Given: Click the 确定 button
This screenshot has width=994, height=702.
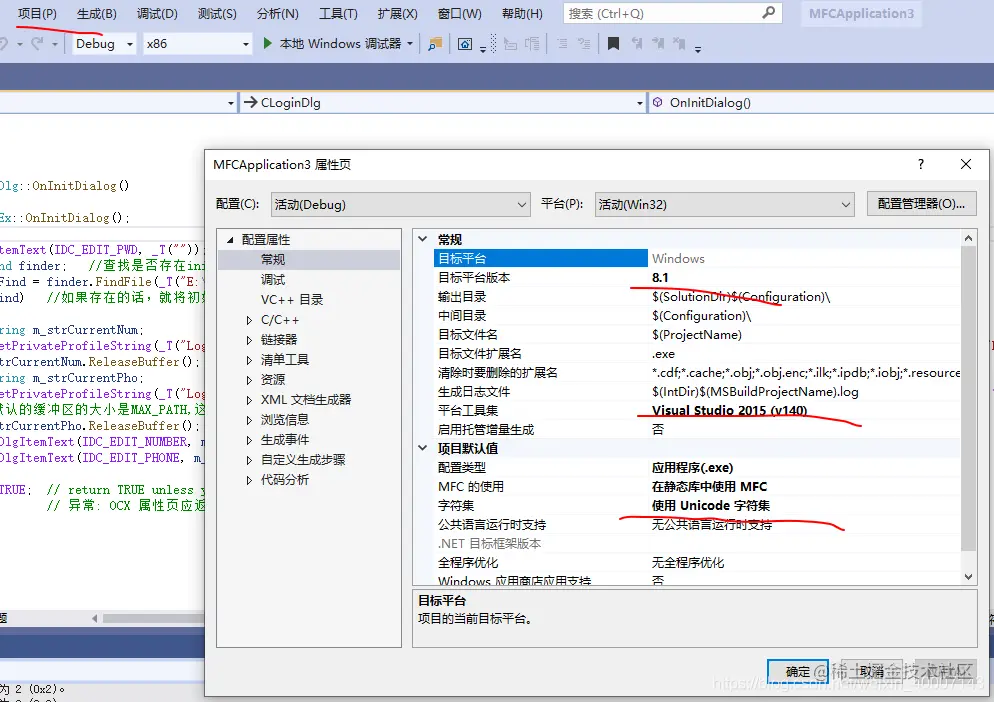Looking at the screenshot, I should 797,672.
